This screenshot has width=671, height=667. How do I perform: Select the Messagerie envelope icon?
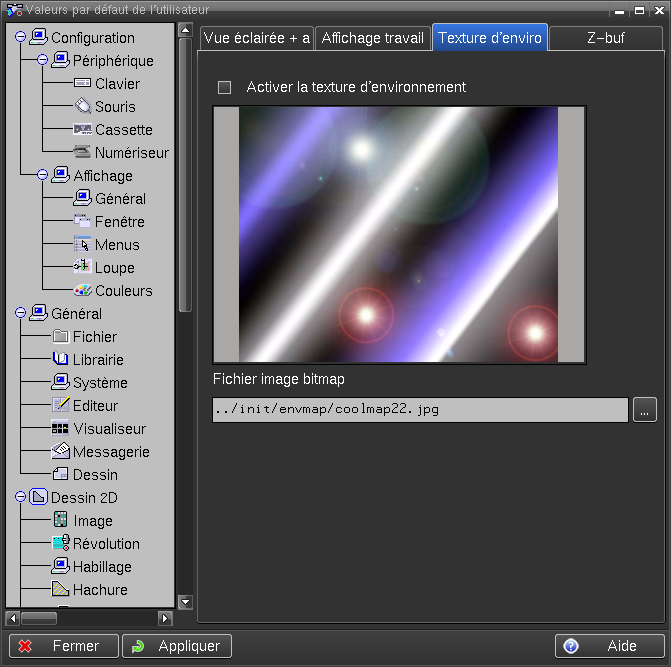[60, 451]
